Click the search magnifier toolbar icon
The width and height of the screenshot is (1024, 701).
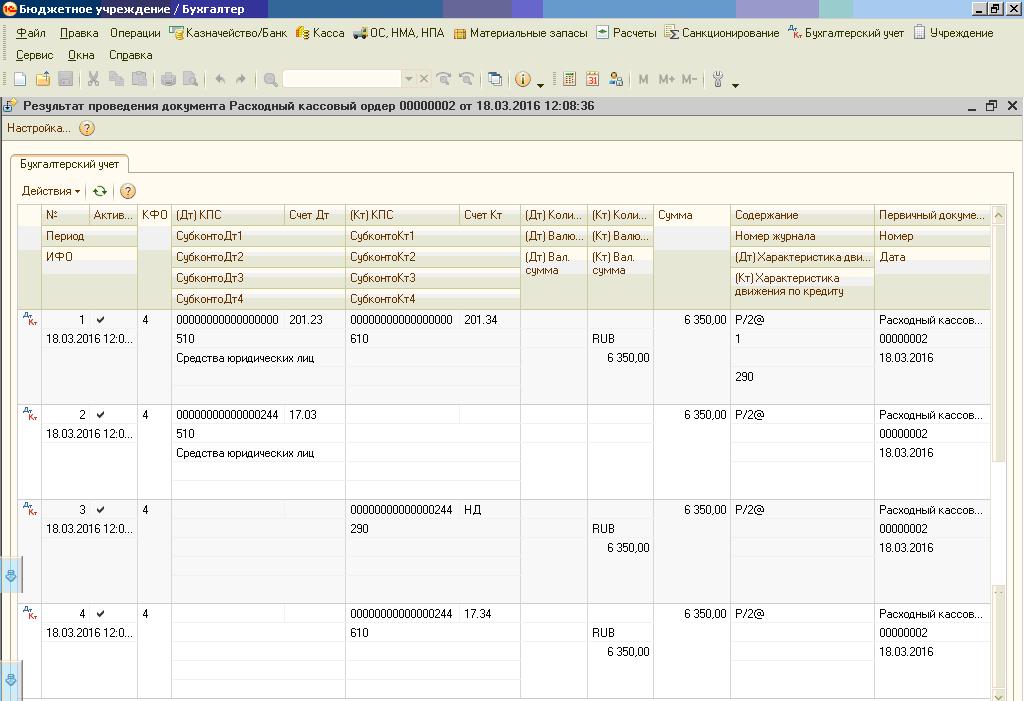270,80
